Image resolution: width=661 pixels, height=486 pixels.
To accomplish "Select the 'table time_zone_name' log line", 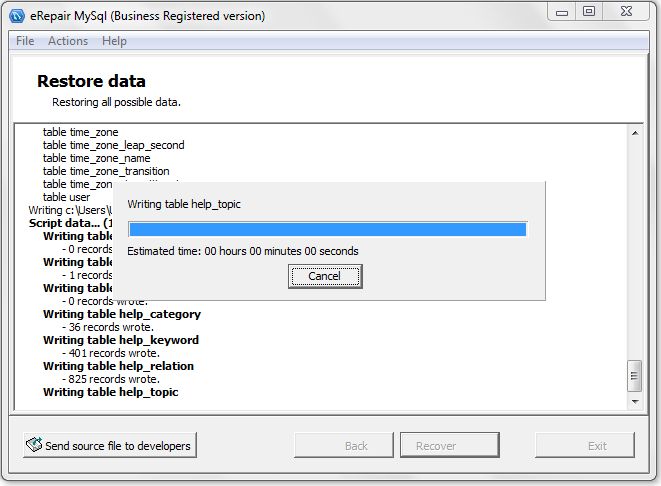I will pyautogui.click(x=96, y=158).
